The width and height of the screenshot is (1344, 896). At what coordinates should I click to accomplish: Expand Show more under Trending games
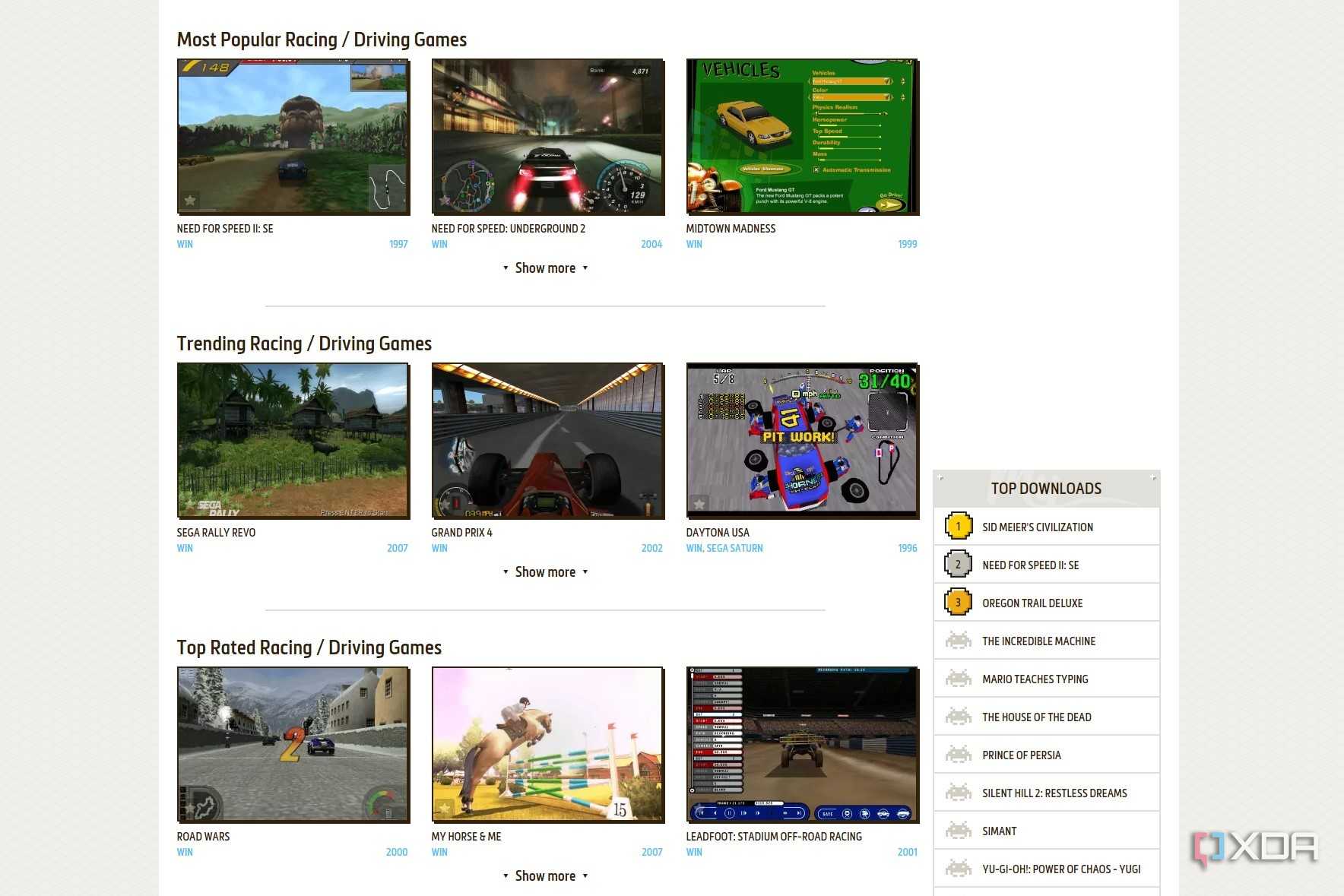[545, 571]
